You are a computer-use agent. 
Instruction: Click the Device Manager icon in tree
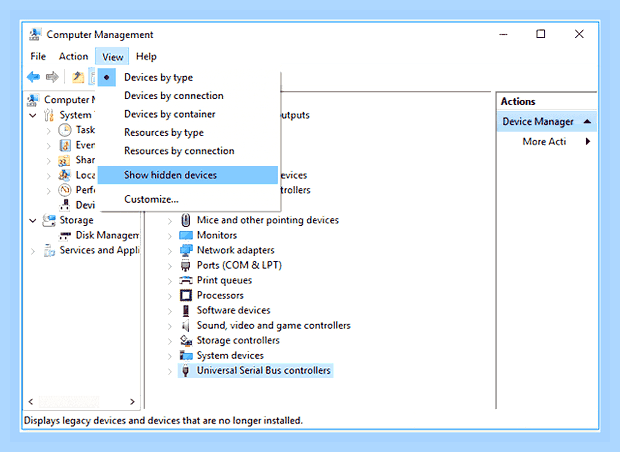coord(65,205)
